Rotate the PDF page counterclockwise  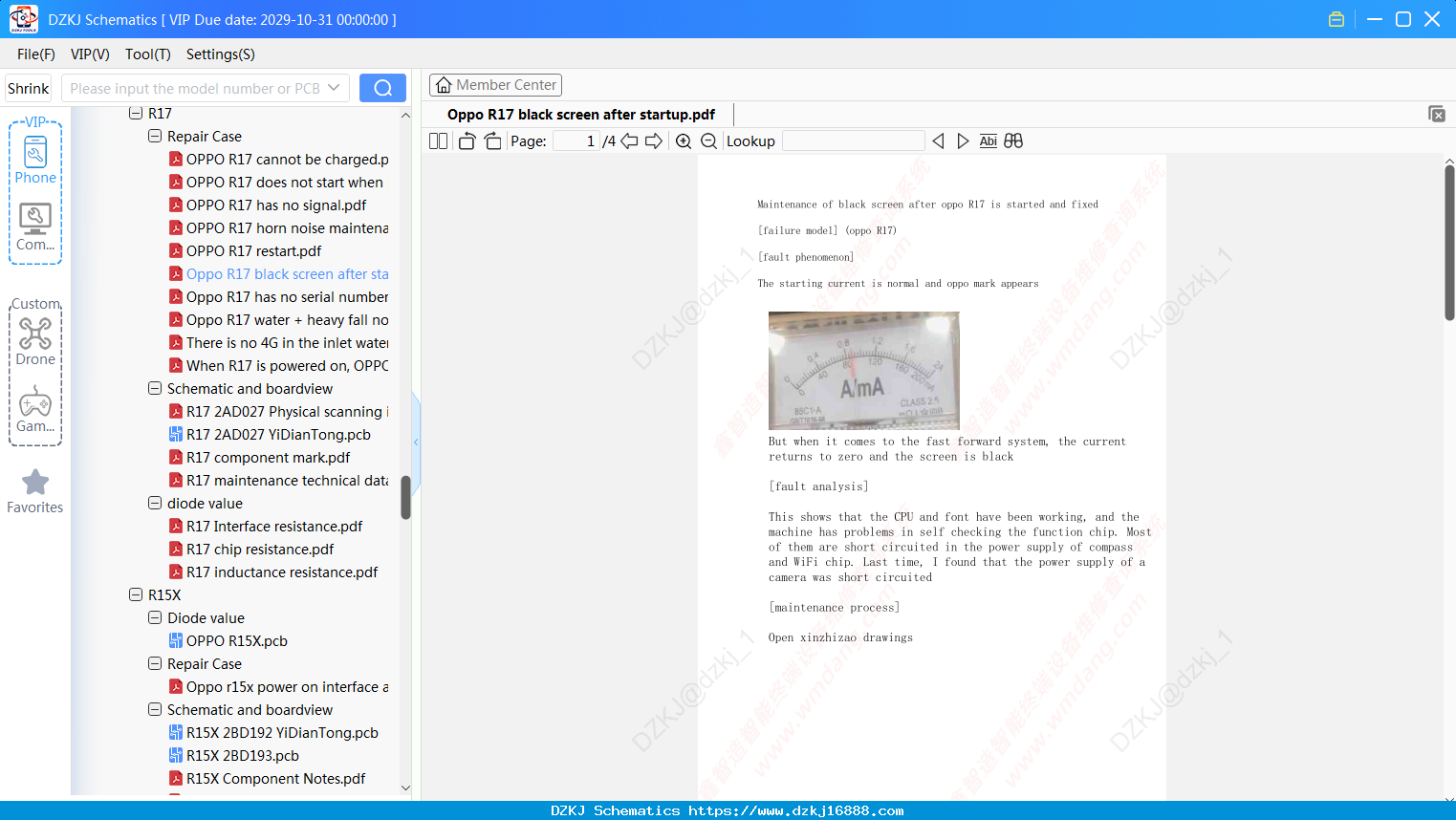[467, 141]
